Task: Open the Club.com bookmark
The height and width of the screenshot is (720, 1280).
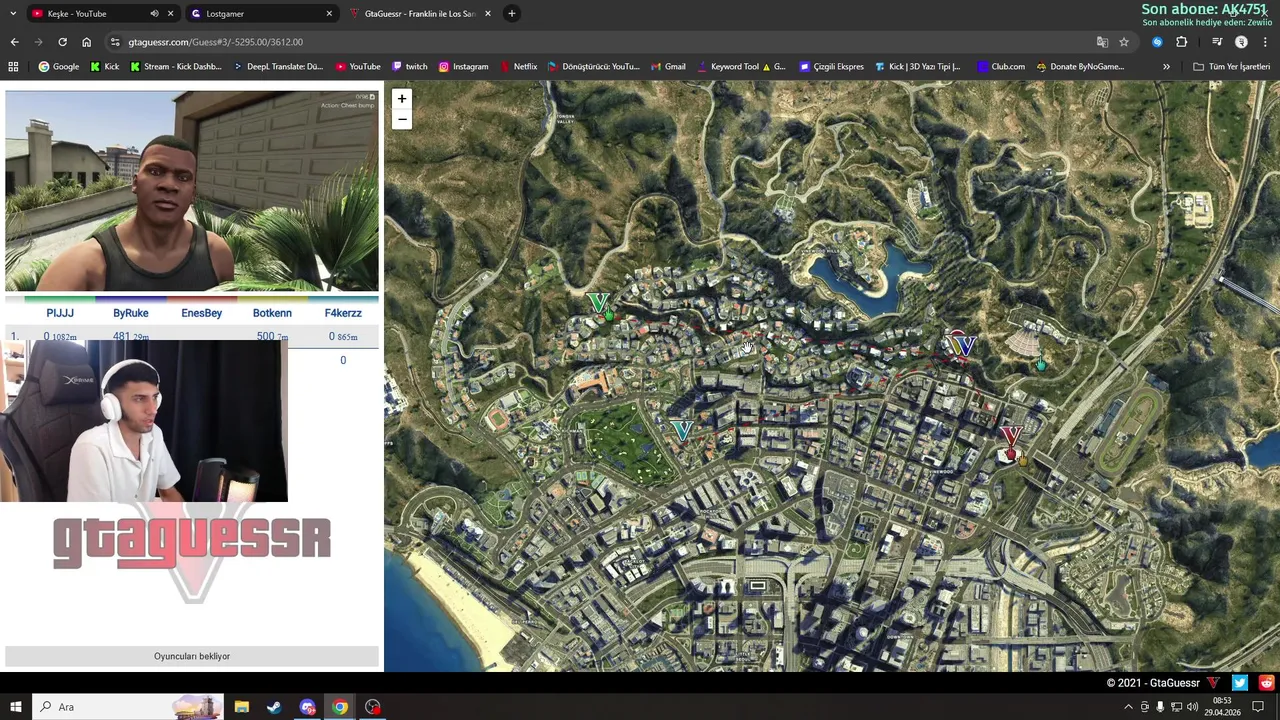Action: pyautogui.click(x=1001, y=67)
